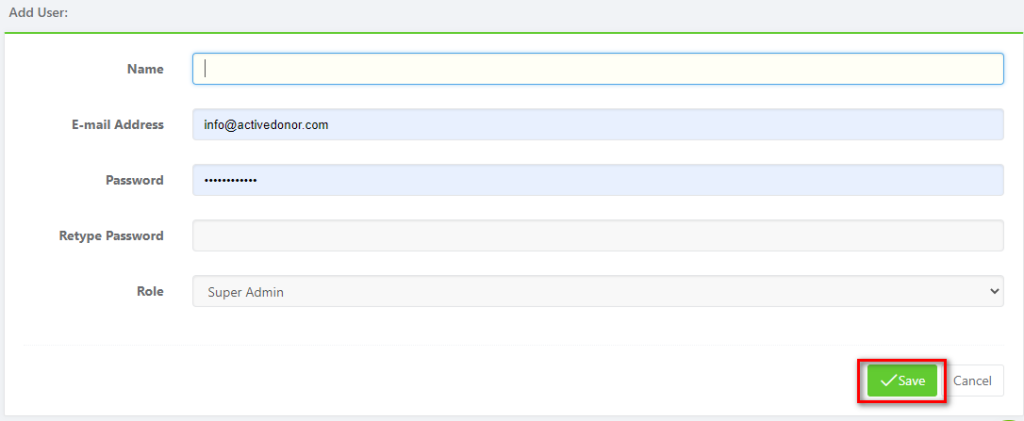The height and width of the screenshot is (421, 1024).
Task: Click inside the E-mail Address field
Action: [x=598, y=124]
